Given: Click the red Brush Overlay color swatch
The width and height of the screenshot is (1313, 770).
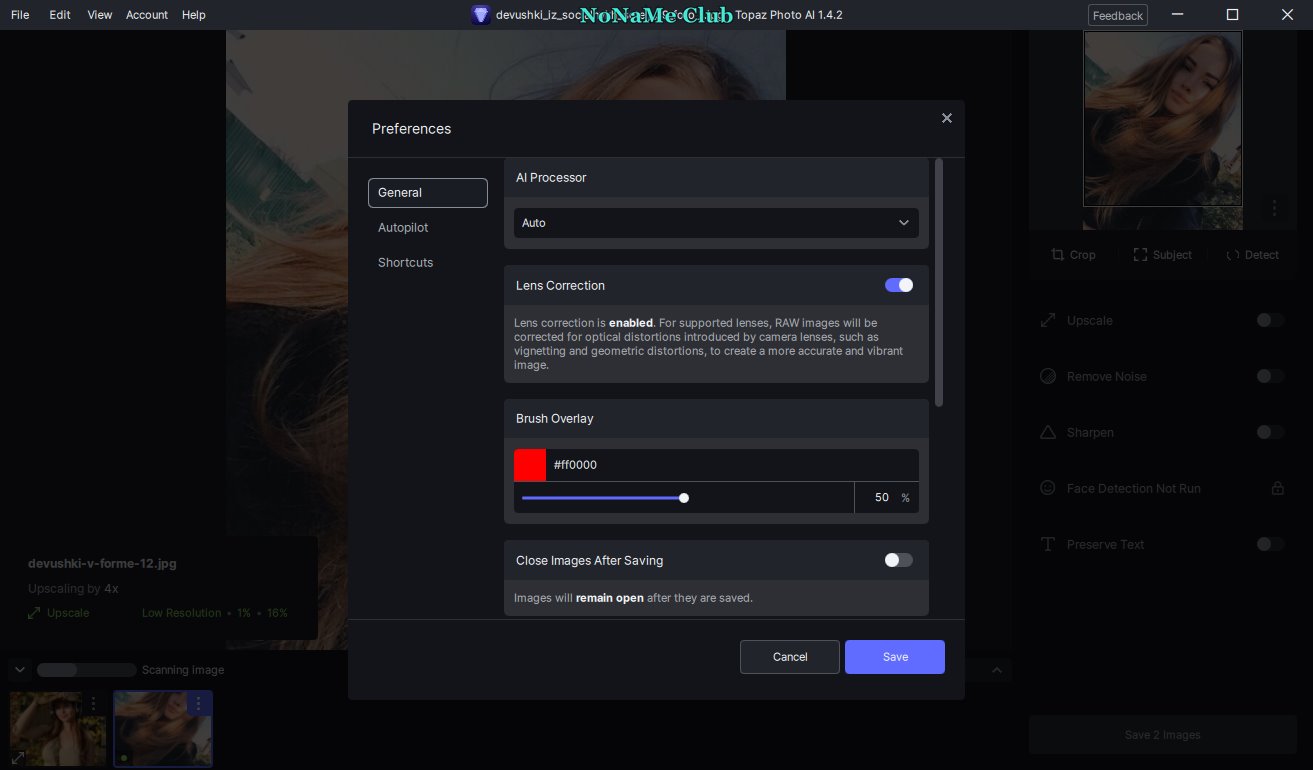Looking at the screenshot, I should pyautogui.click(x=530, y=465).
